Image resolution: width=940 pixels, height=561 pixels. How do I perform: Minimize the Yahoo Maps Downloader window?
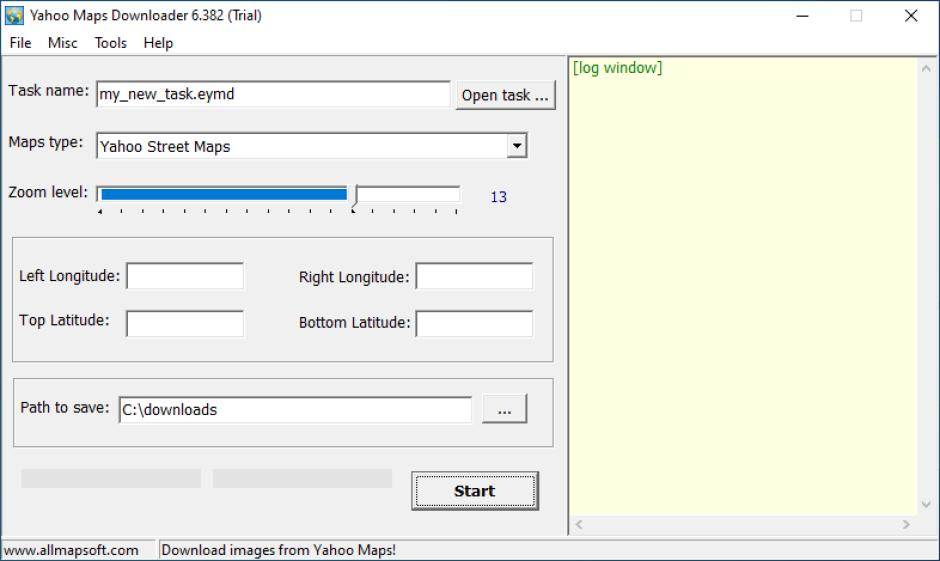tap(803, 16)
